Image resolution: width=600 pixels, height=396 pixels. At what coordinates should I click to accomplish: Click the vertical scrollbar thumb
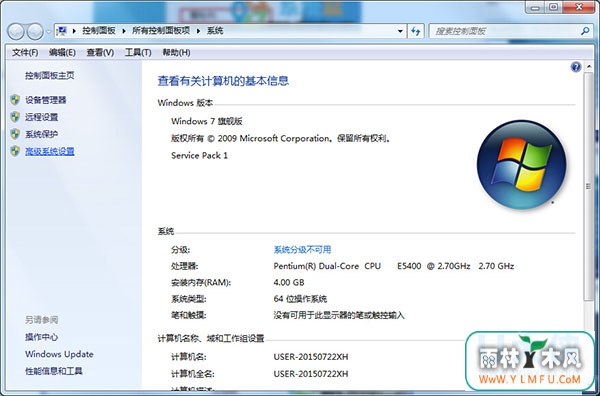pyautogui.click(x=588, y=186)
